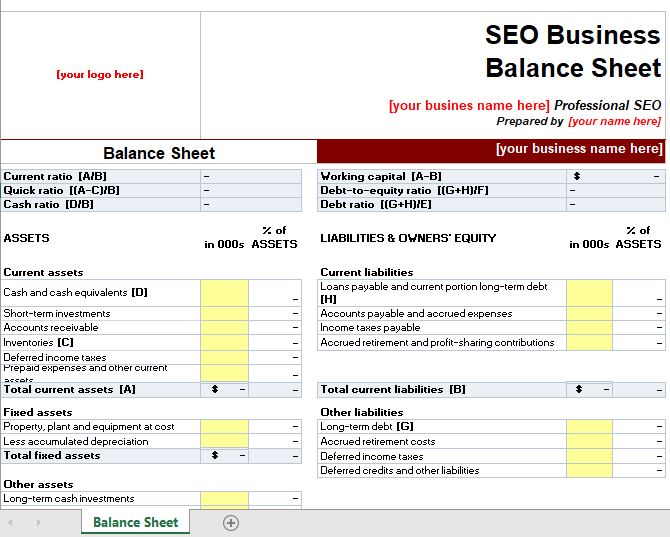Select the 'Debt ratio [(G+H)/E]' cell
670x537 pixels.
442,204
